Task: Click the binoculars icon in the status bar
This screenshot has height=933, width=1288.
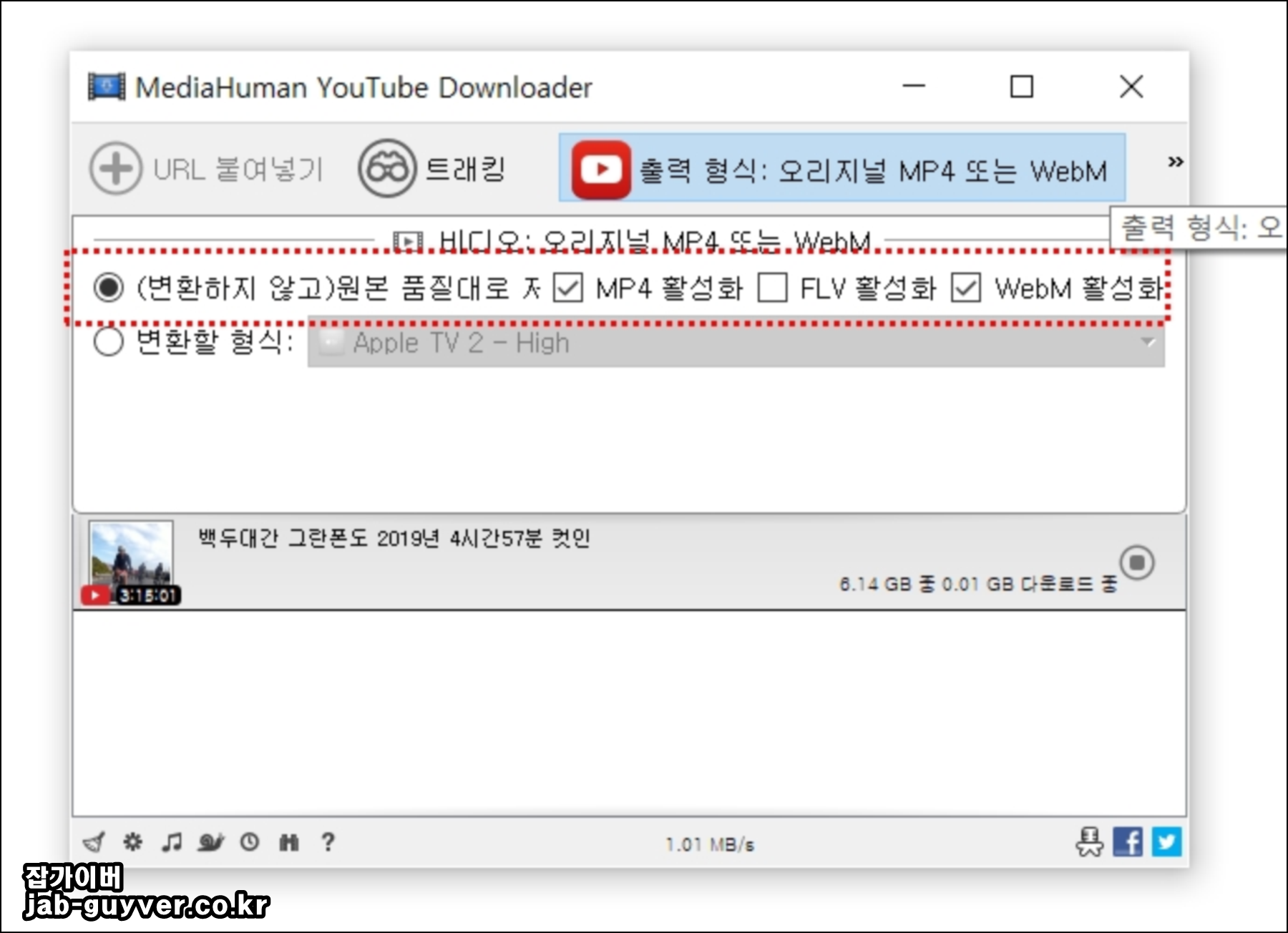Action: click(289, 842)
